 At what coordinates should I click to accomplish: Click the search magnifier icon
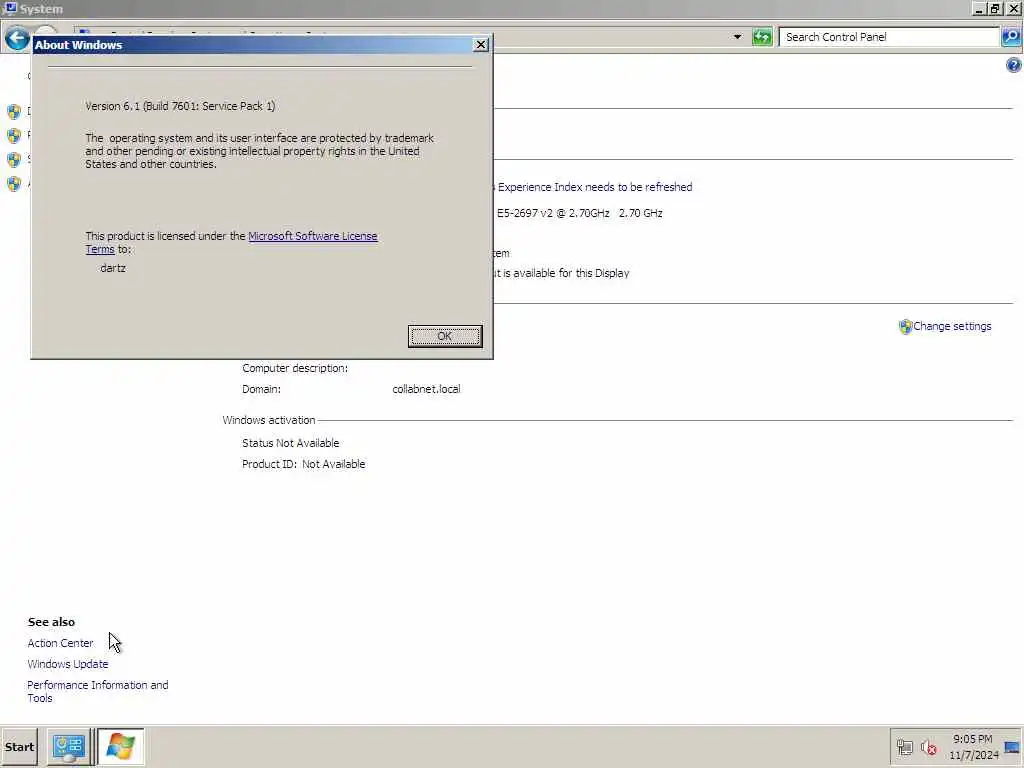(x=1011, y=37)
